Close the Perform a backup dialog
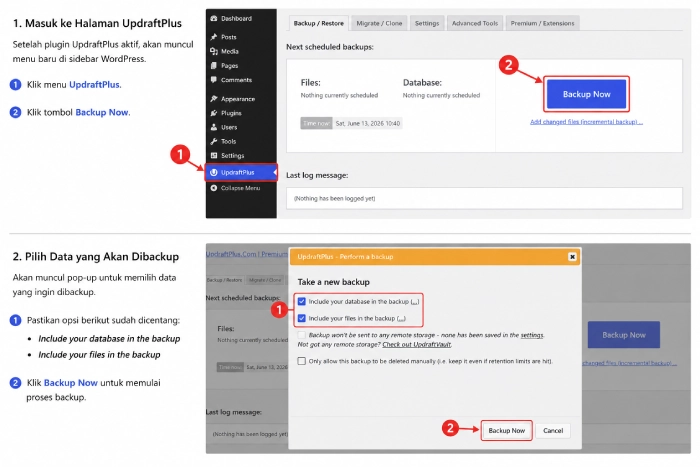 tap(572, 257)
